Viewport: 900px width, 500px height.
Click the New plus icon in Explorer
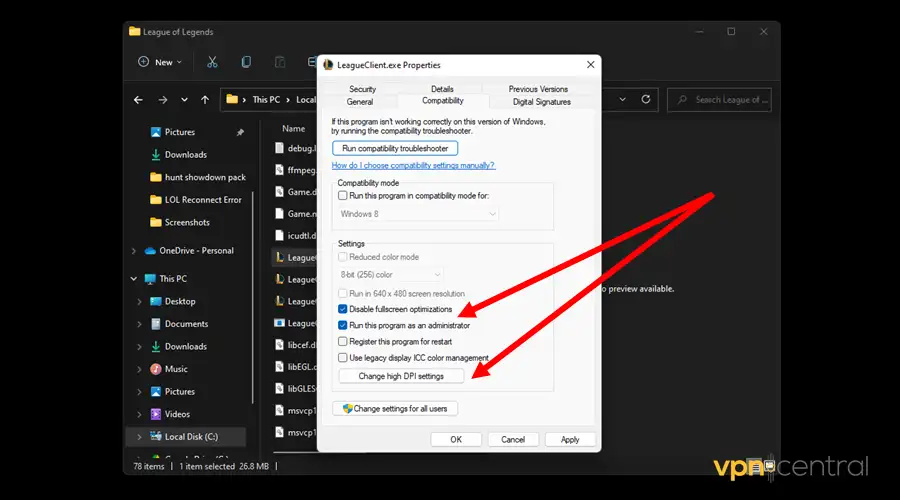(x=143, y=62)
